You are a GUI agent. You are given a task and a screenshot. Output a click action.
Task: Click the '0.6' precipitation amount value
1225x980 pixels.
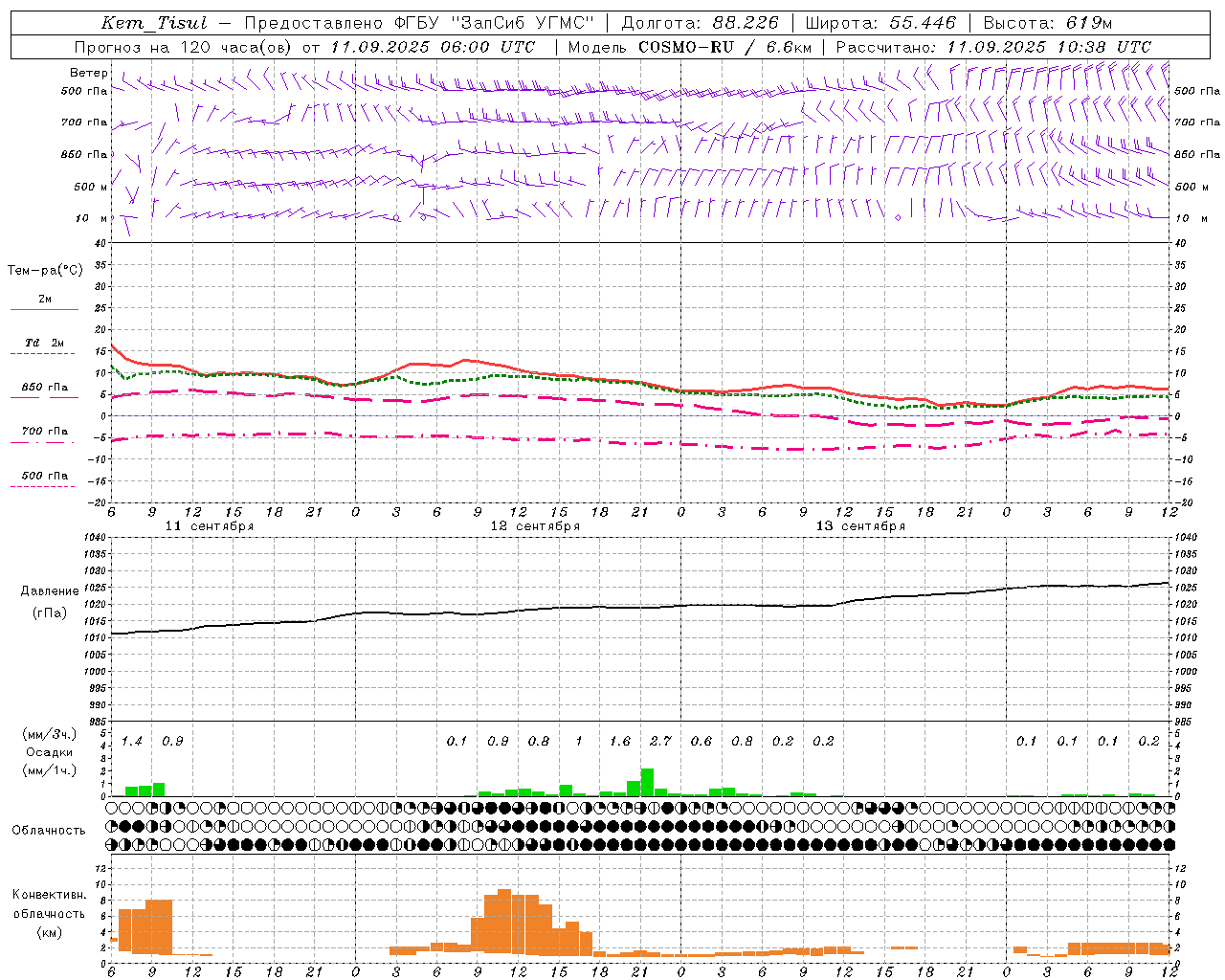702,742
